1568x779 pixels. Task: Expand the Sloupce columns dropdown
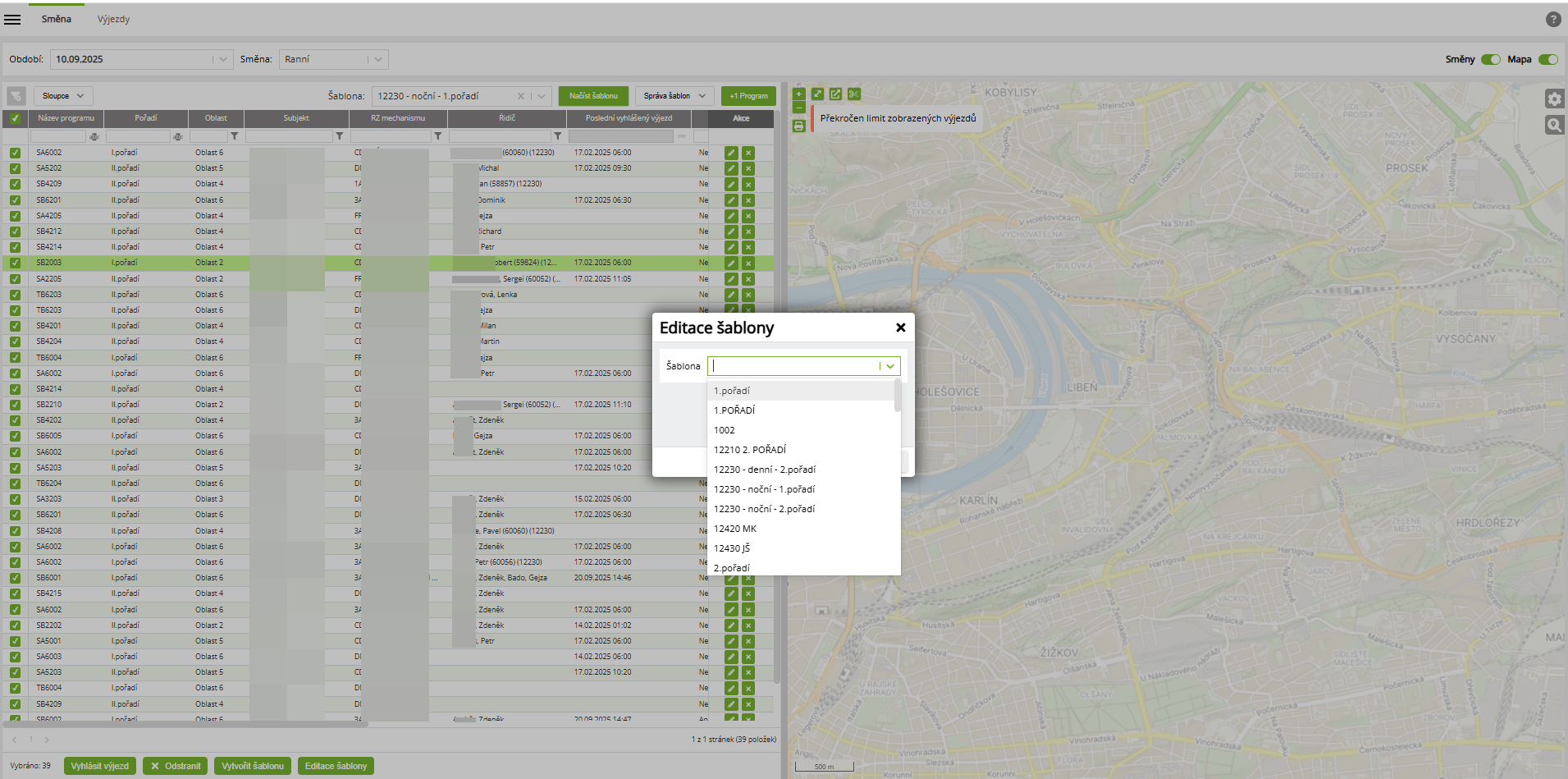coord(63,96)
